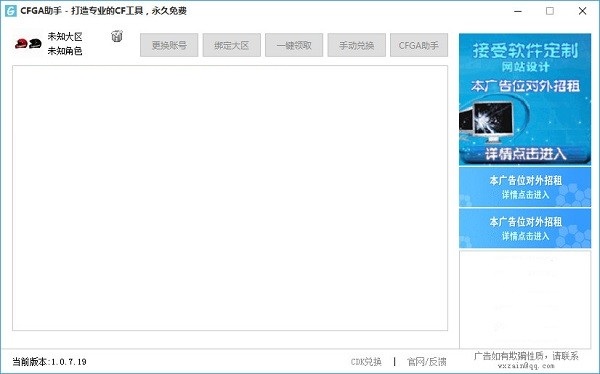Click the CFGA app logo in title bar
This screenshot has width=600, height=374.
click(x=10, y=10)
